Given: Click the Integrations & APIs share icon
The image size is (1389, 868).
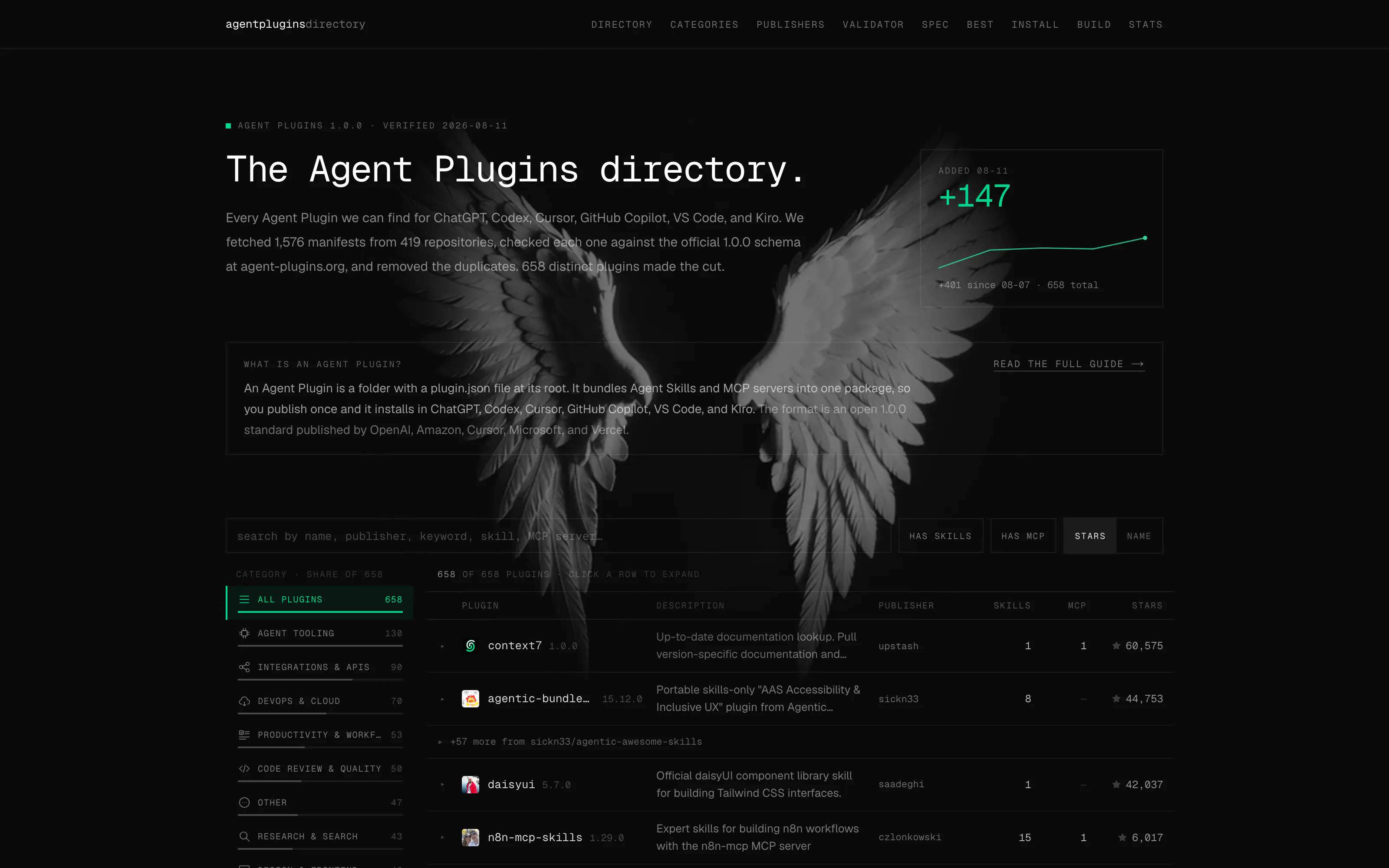Looking at the screenshot, I should coord(244,667).
